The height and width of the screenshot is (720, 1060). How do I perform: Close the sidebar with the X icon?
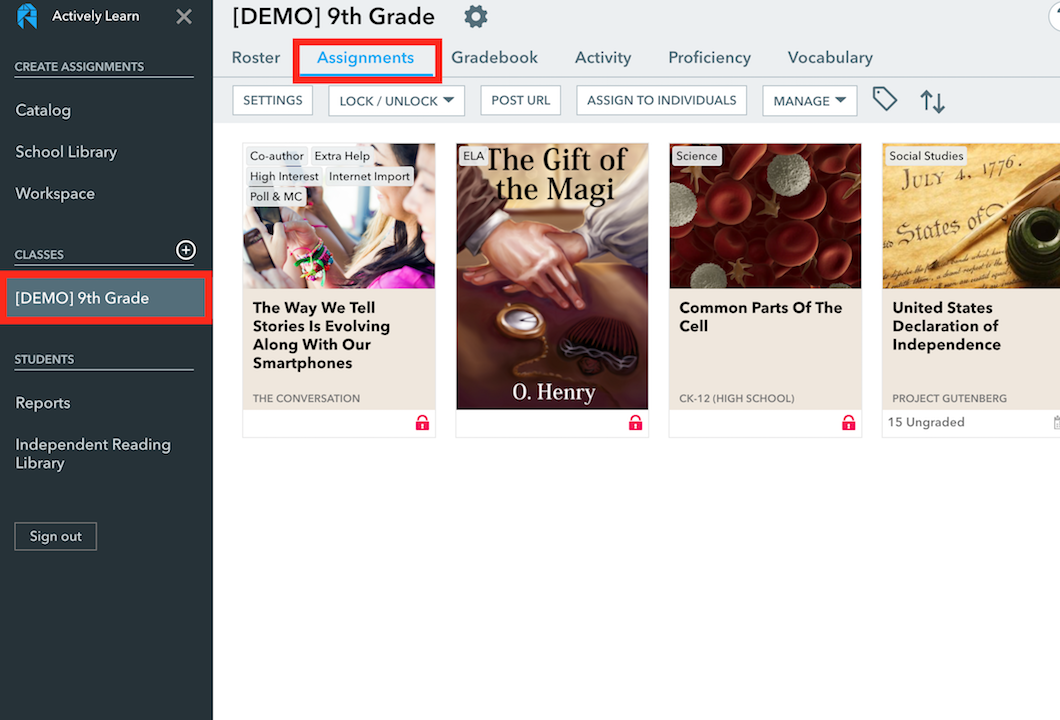(x=184, y=16)
